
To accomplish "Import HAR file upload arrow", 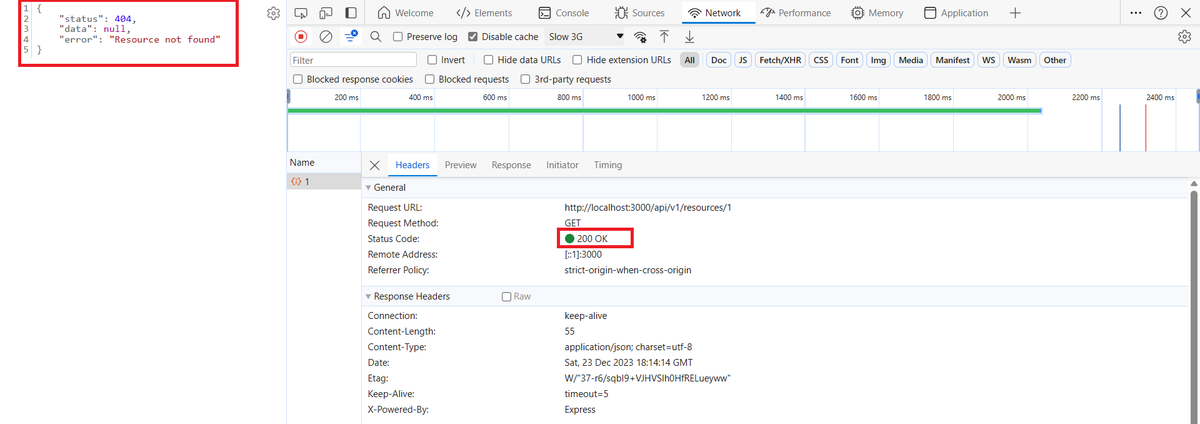I will 665,36.
